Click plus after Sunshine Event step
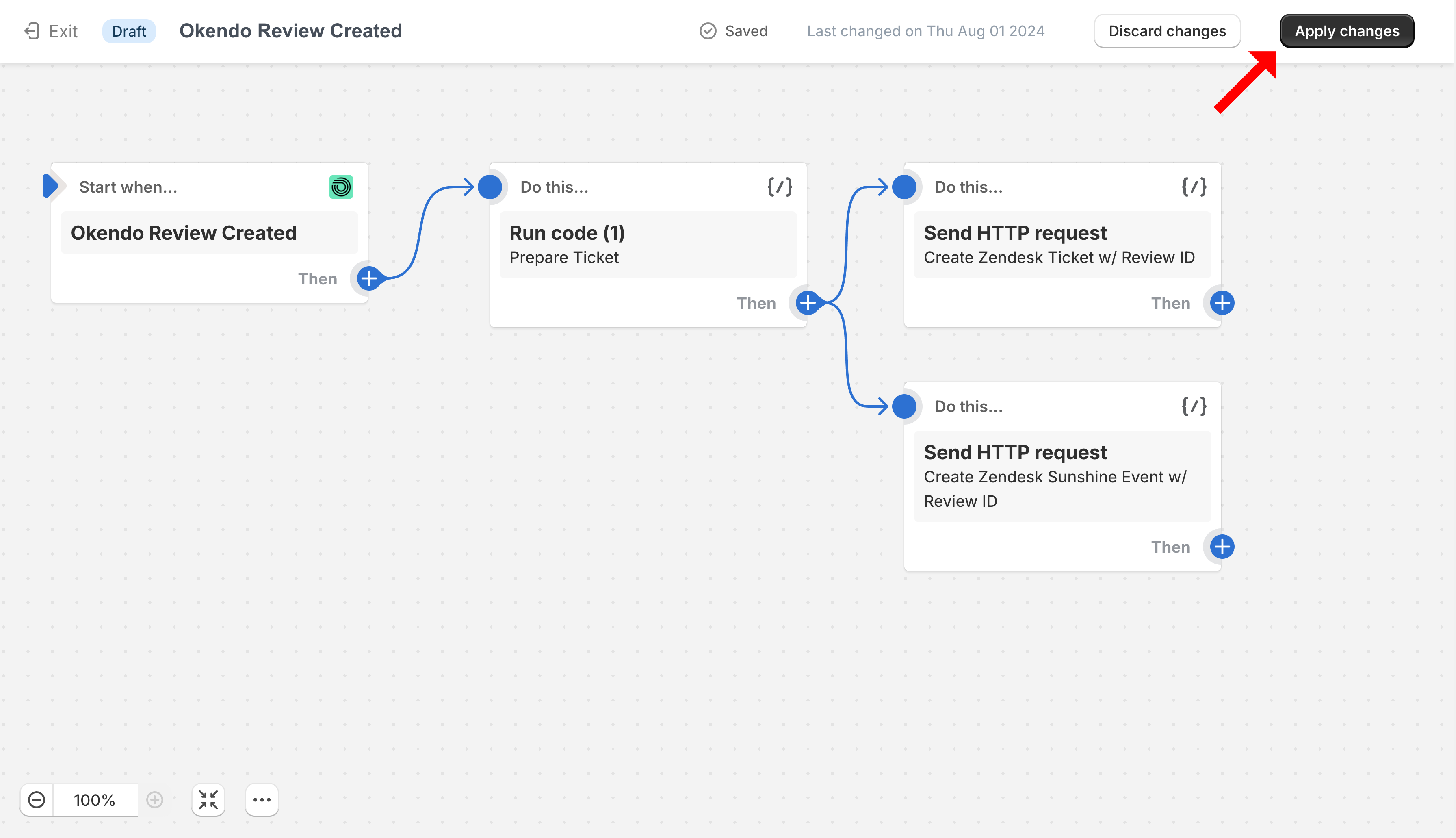Viewport: 1456px width, 838px height. click(1222, 547)
